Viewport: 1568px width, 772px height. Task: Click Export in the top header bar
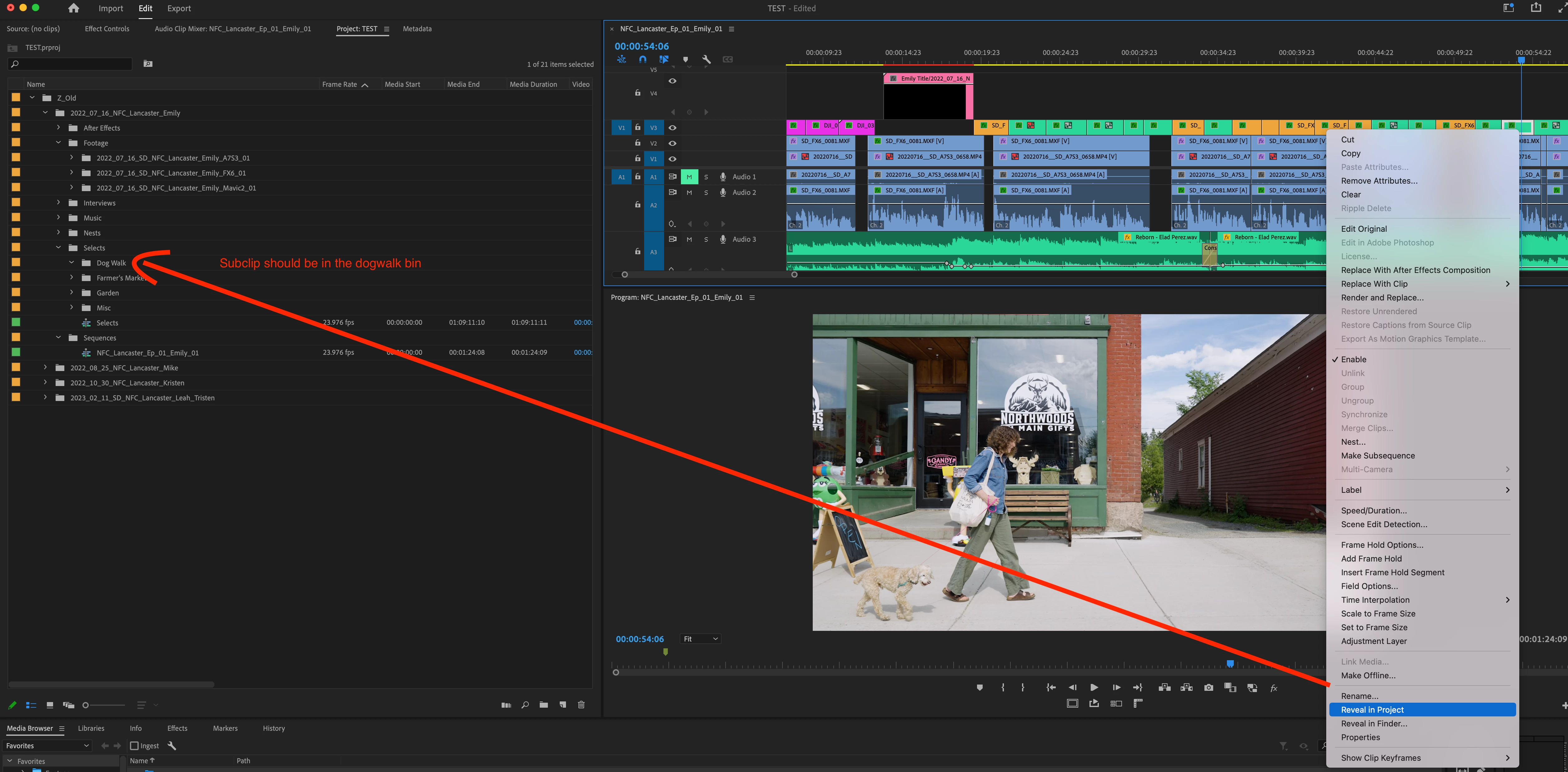click(179, 8)
